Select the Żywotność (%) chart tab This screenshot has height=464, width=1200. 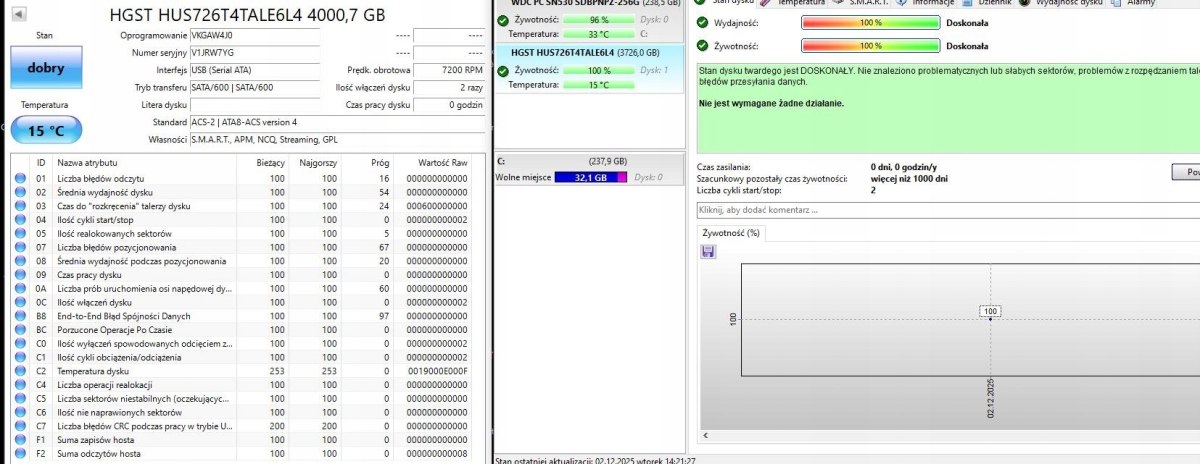[731, 232]
